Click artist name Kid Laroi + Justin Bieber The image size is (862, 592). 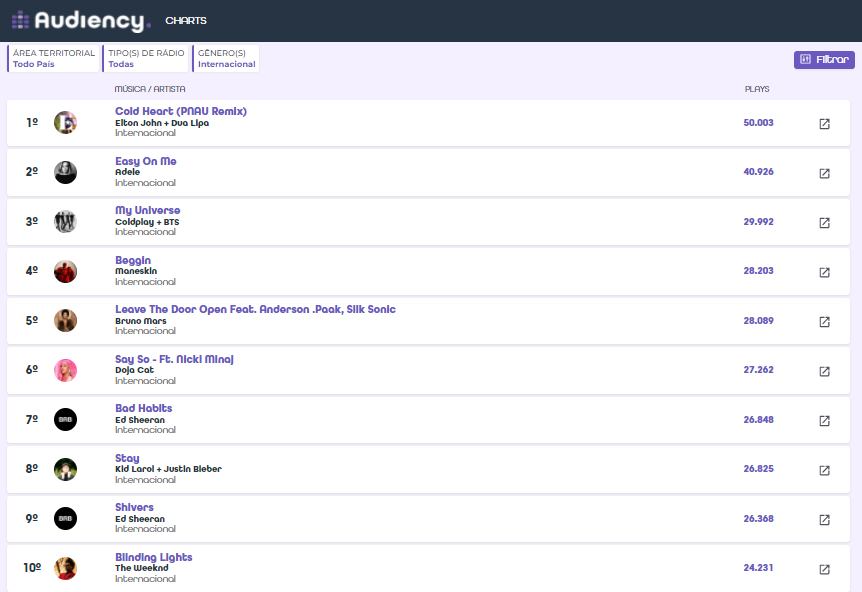pyautogui.click(x=168, y=469)
